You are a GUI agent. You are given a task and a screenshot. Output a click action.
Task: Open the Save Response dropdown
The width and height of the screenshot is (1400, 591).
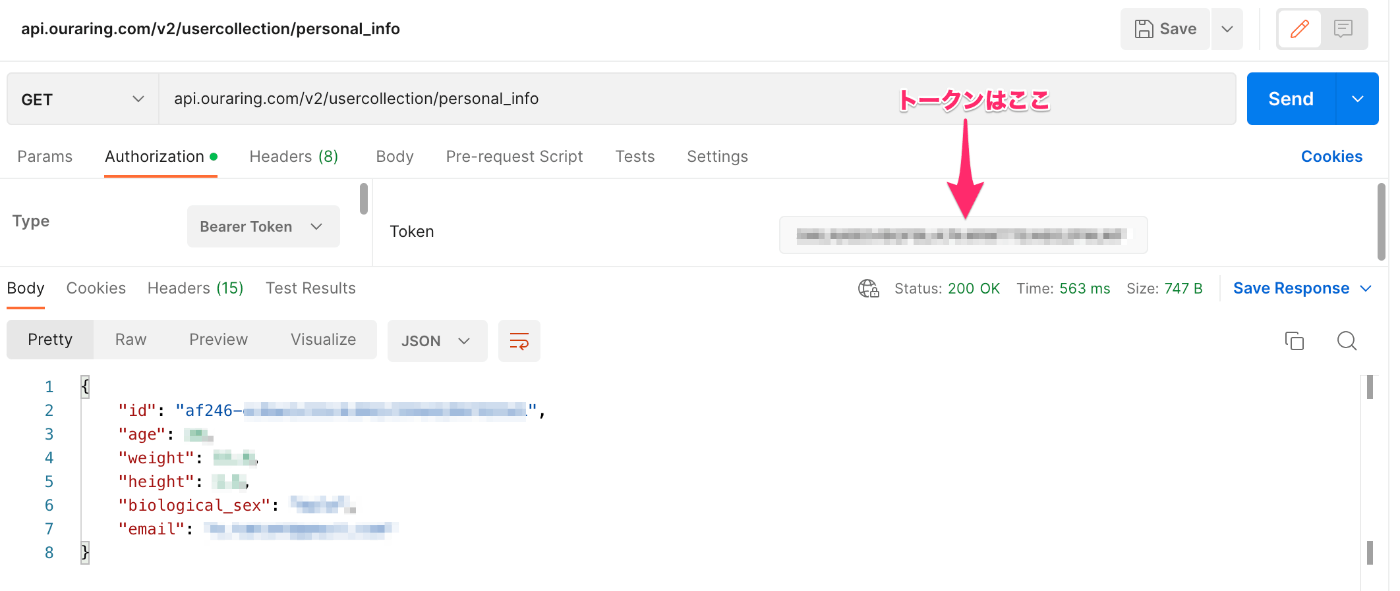(1303, 288)
